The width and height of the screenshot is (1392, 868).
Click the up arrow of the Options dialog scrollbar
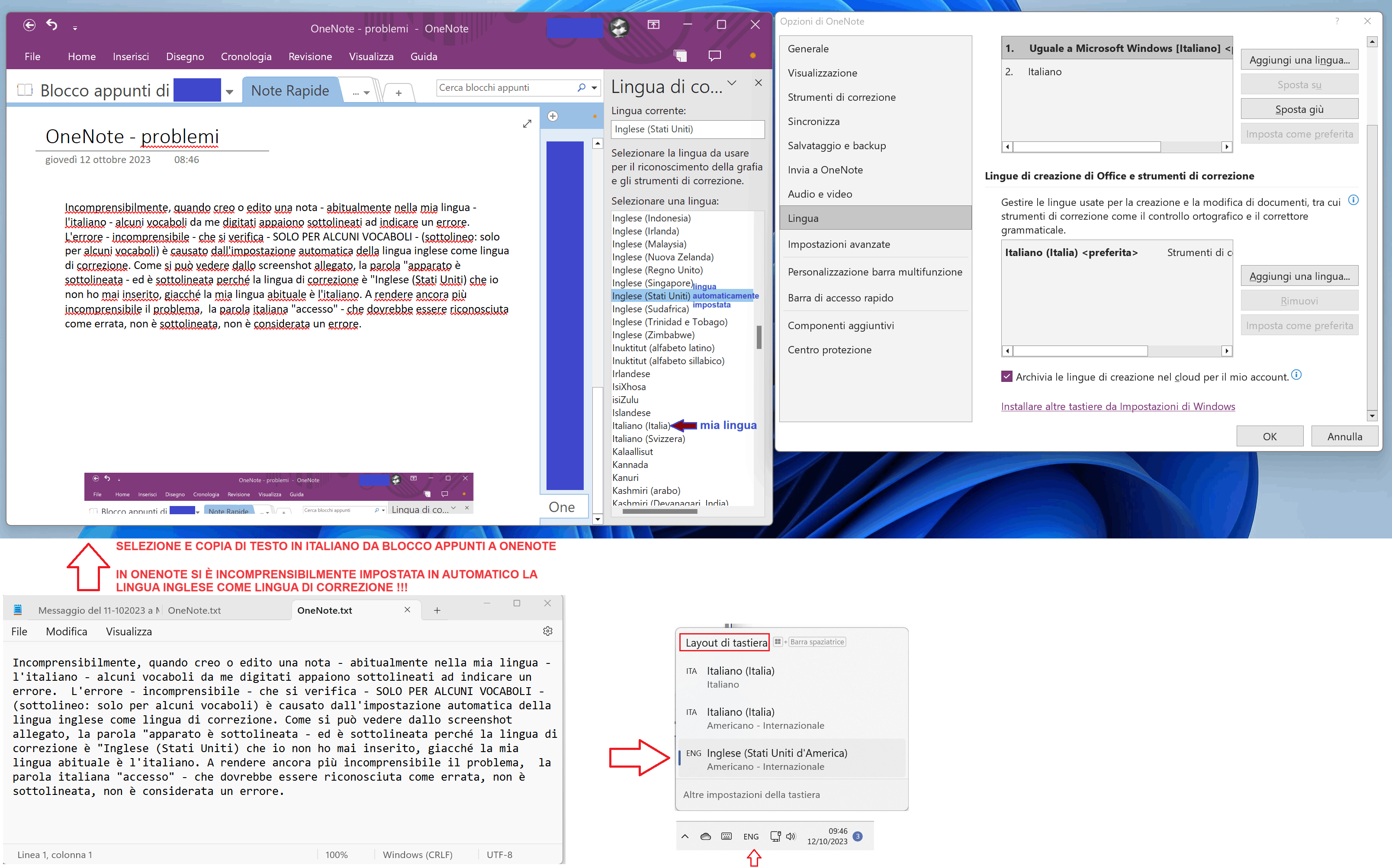click(x=1372, y=42)
